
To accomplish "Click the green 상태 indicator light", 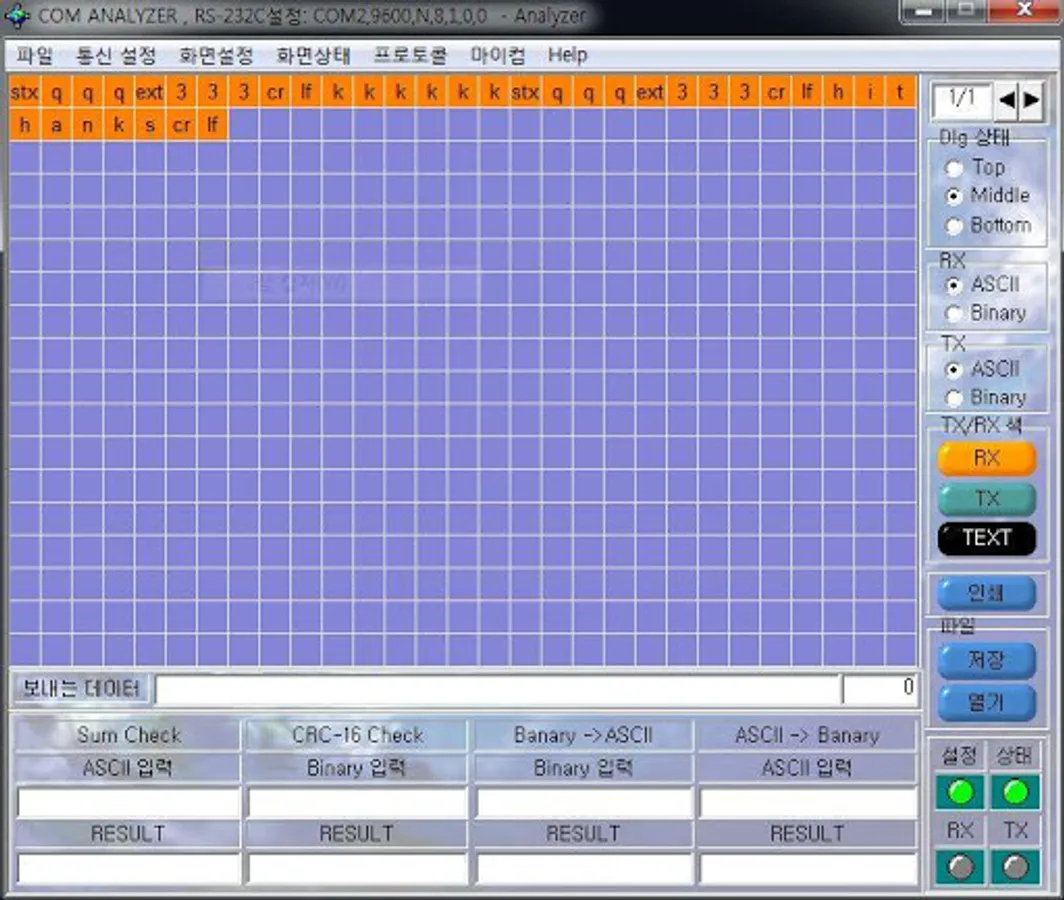I will (1015, 792).
